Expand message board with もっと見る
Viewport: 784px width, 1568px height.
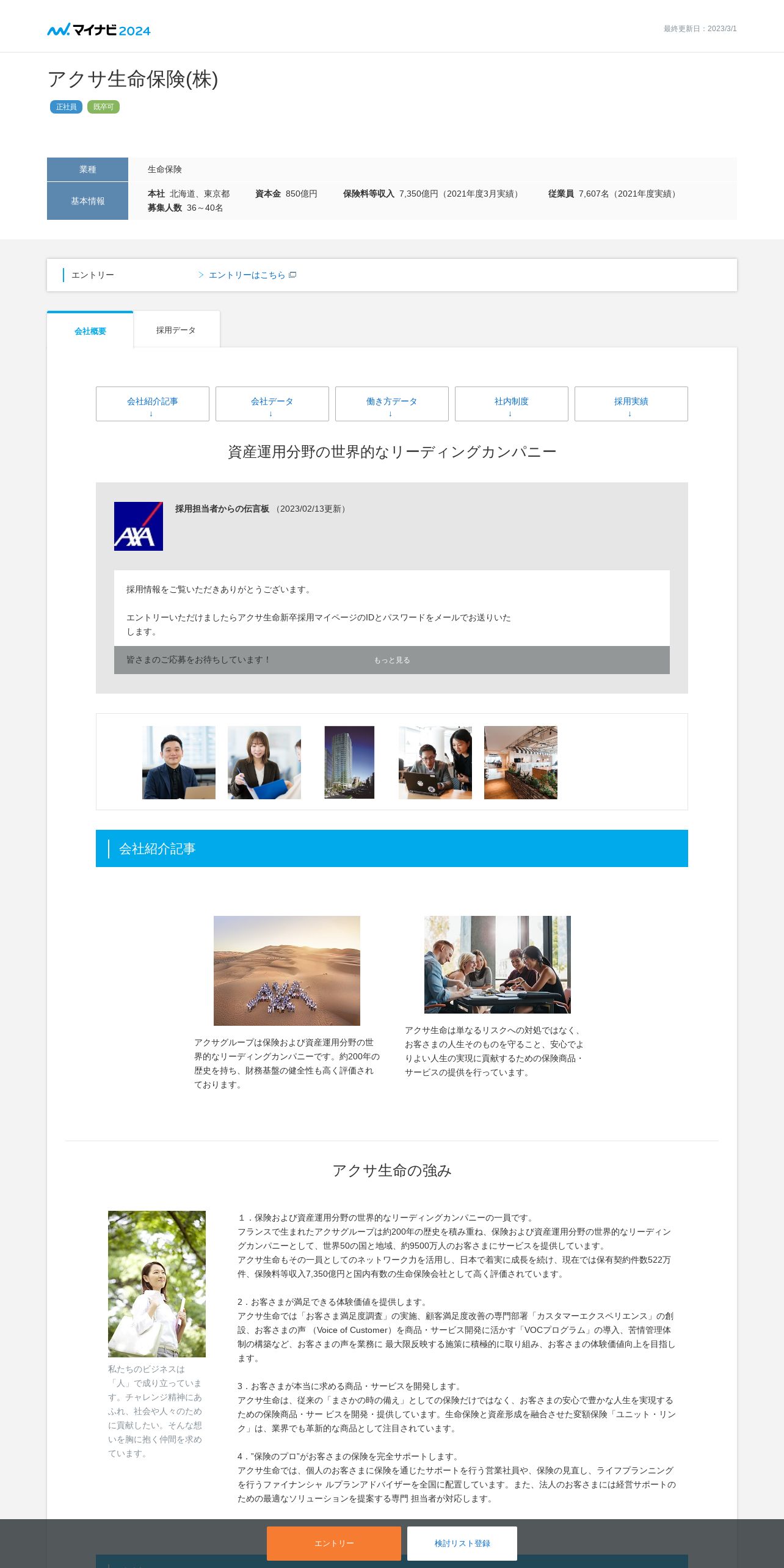392,660
